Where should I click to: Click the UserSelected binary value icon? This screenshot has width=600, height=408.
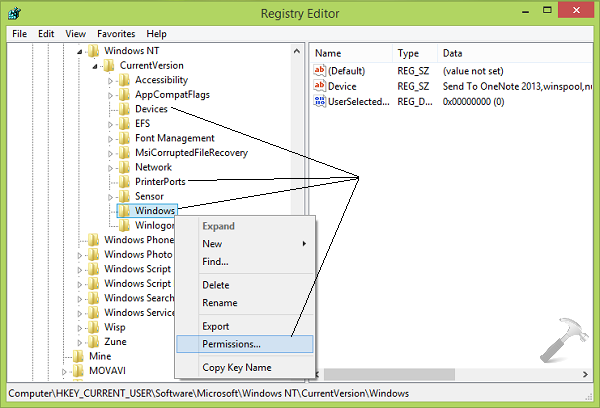[x=320, y=102]
